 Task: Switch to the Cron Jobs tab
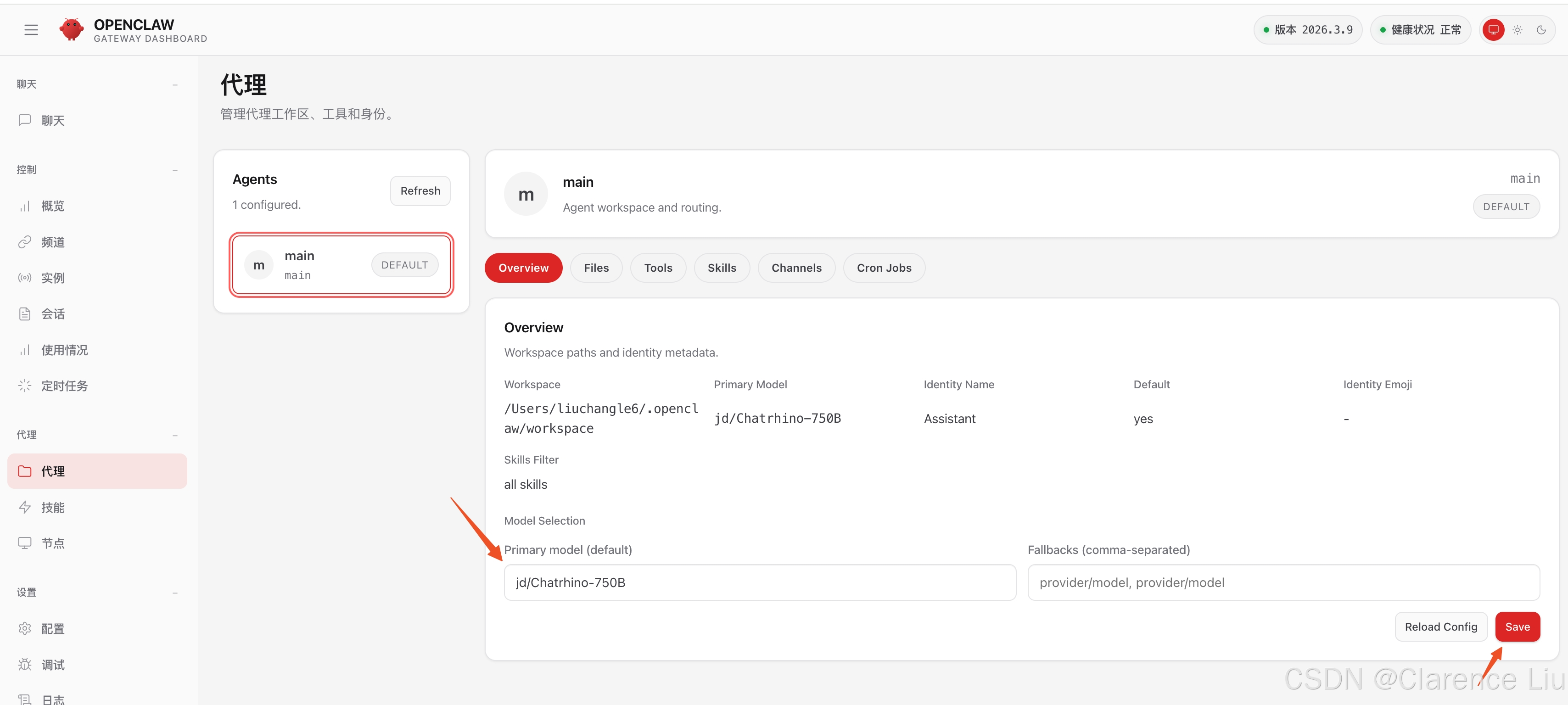[x=884, y=268]
